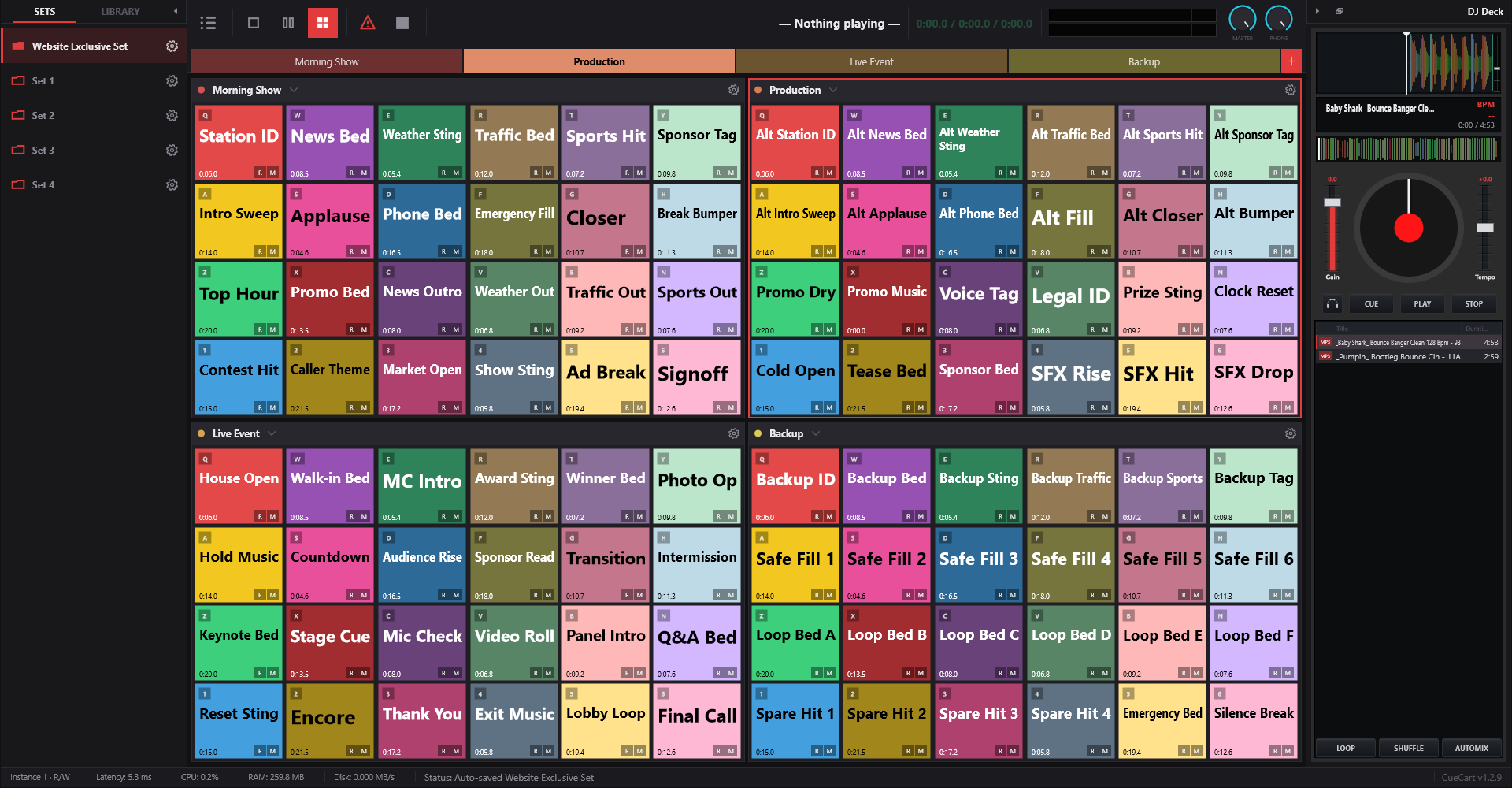The height and width of the screenshot is (788, 1512).
Task: Open Backup panel settings gear
Action: pos(1291,434)
